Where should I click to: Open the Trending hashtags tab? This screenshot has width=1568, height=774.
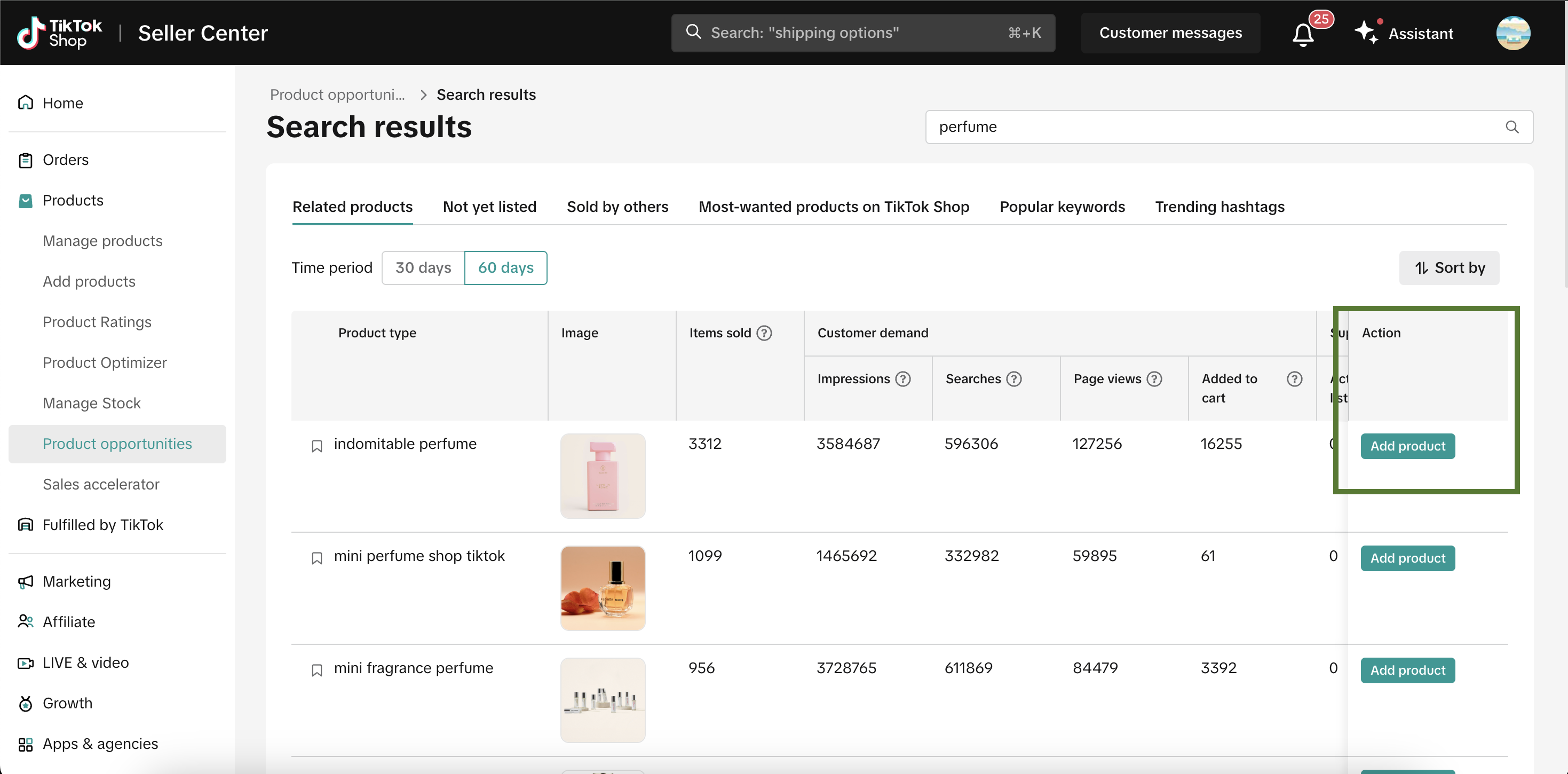coord(1219,207)
